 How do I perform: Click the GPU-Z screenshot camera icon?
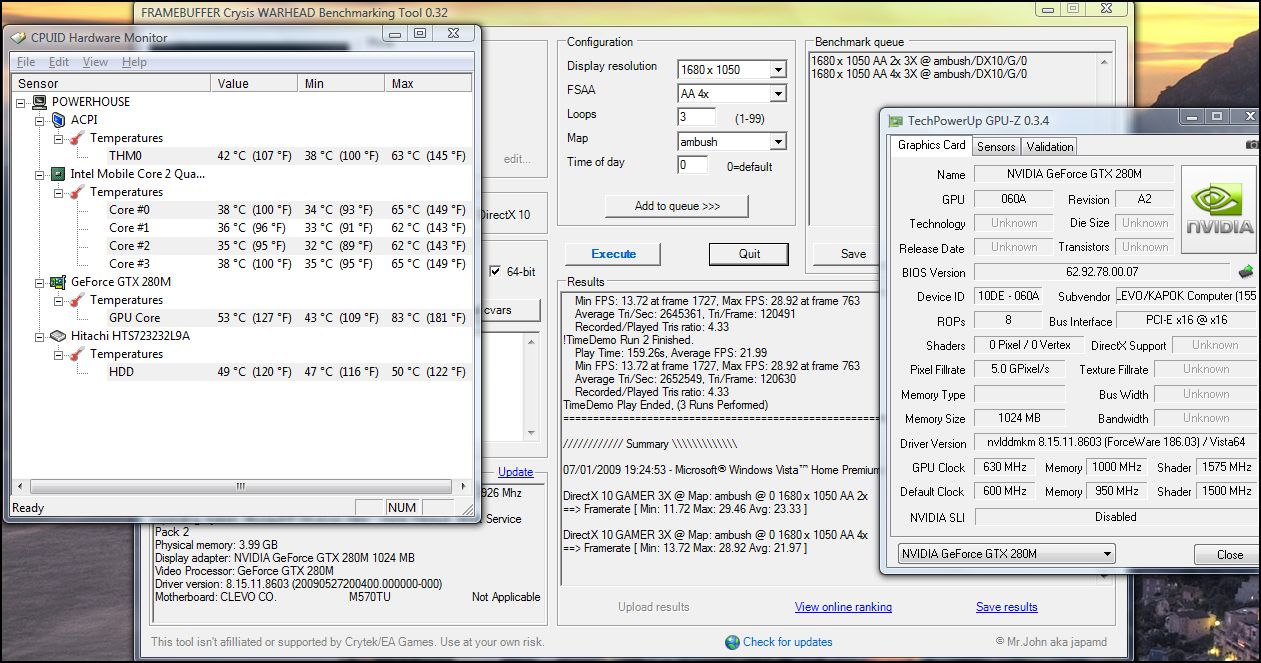[x=1252, y=145]
